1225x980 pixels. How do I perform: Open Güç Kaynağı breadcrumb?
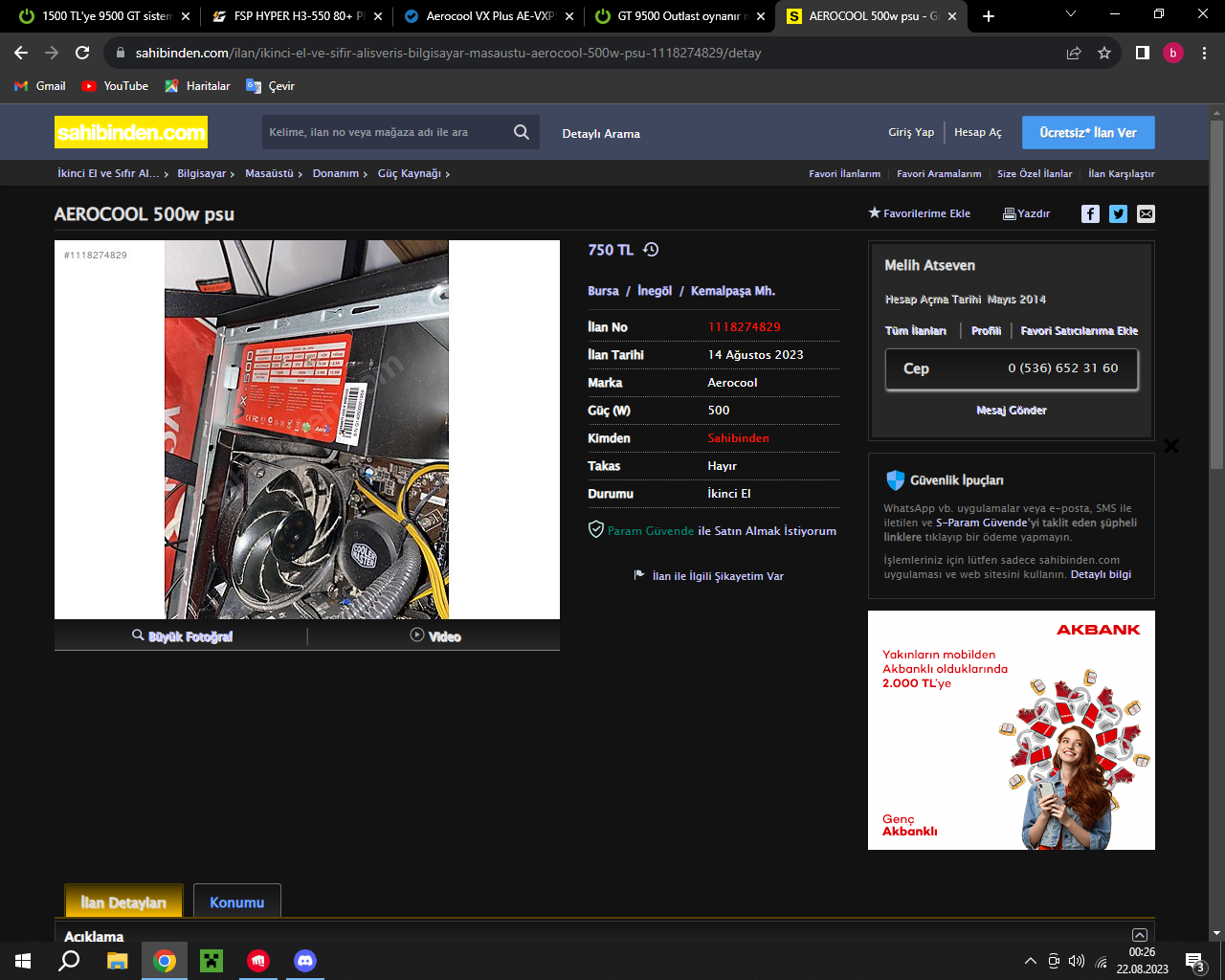coord(410,173)
